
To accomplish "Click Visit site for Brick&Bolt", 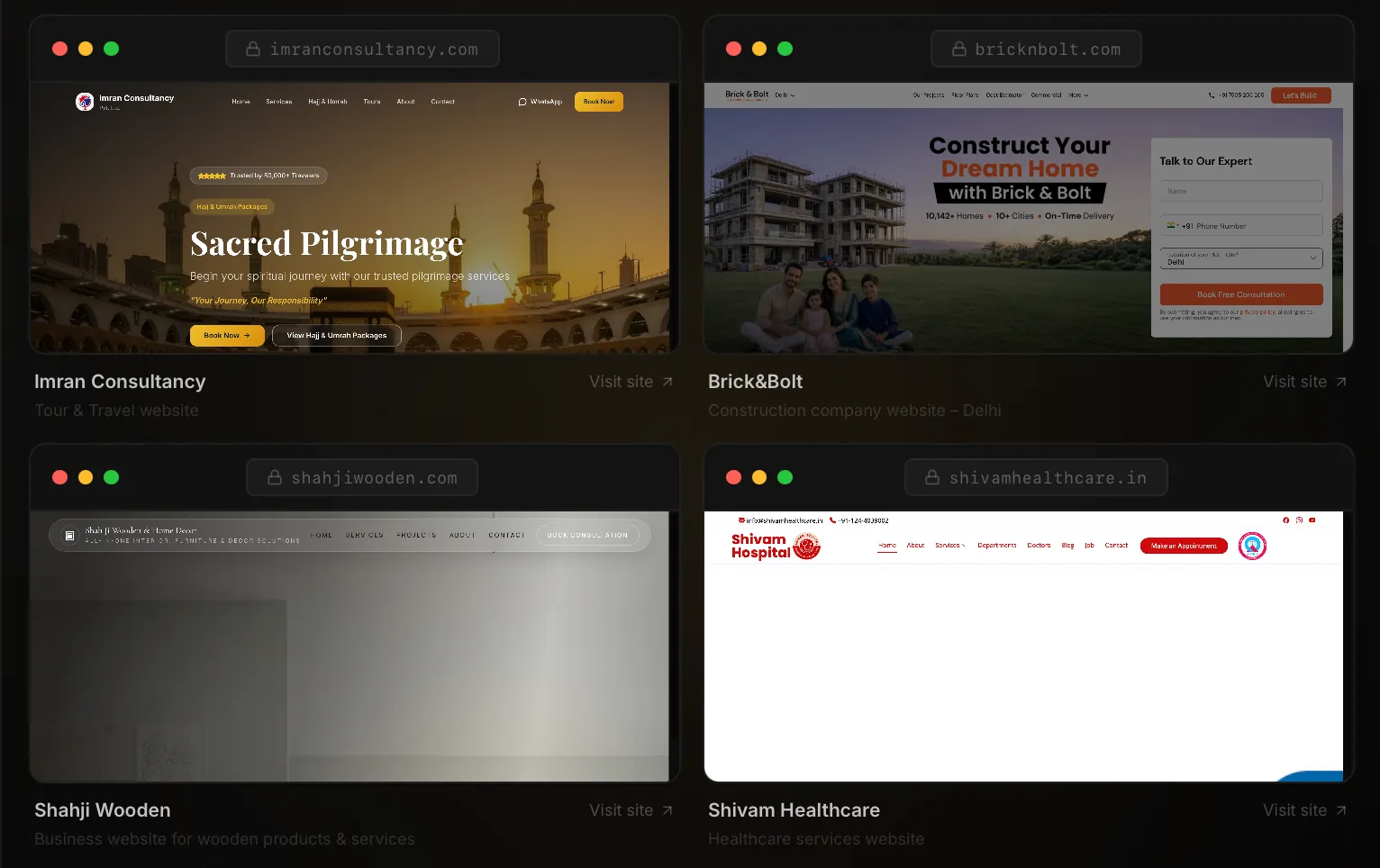I will pos(1305,382).
